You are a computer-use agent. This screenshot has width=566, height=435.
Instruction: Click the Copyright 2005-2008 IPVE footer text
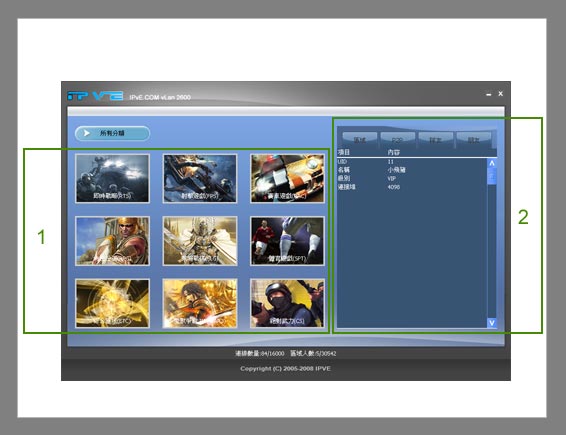click(x=286, y=369)
